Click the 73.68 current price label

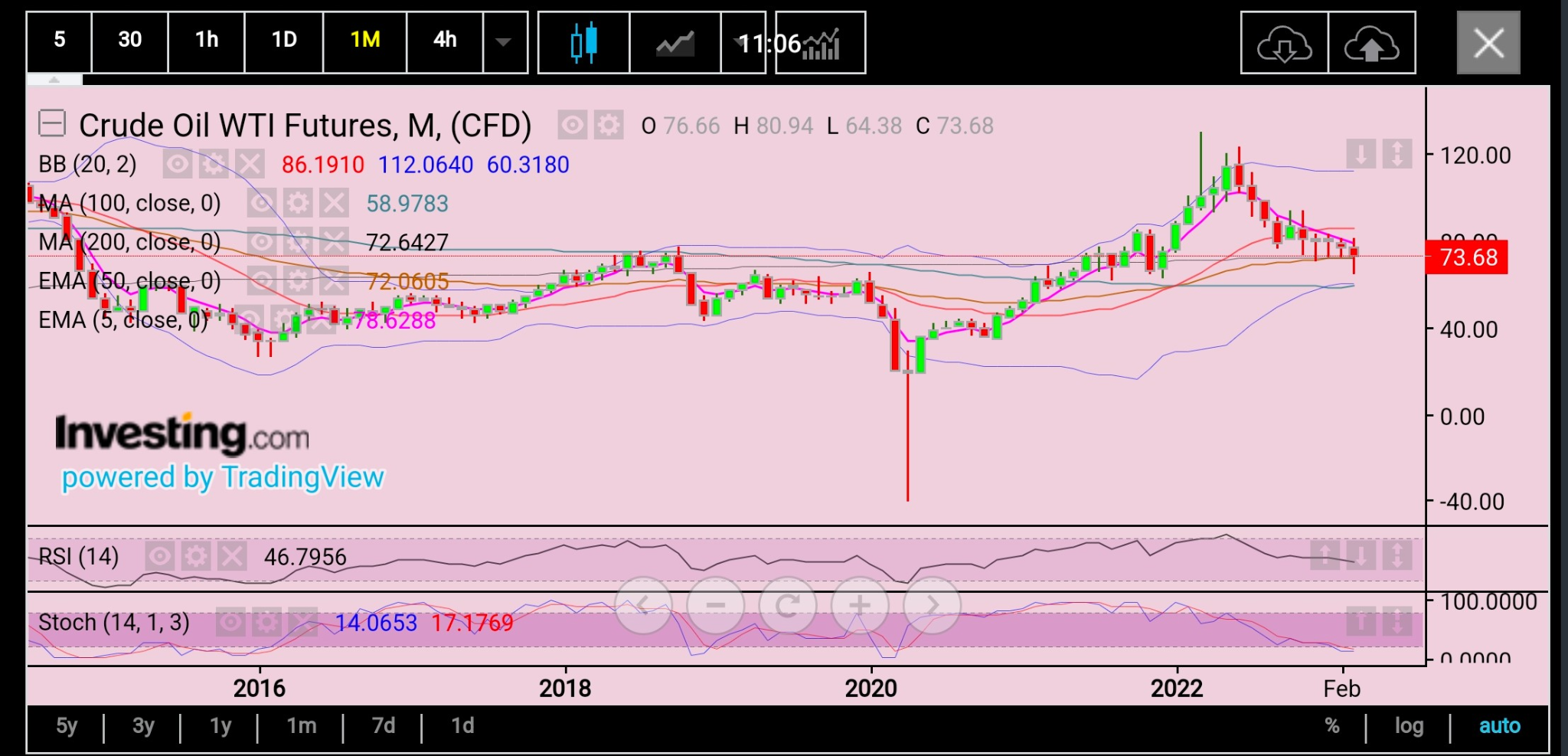coord(1466,257)
